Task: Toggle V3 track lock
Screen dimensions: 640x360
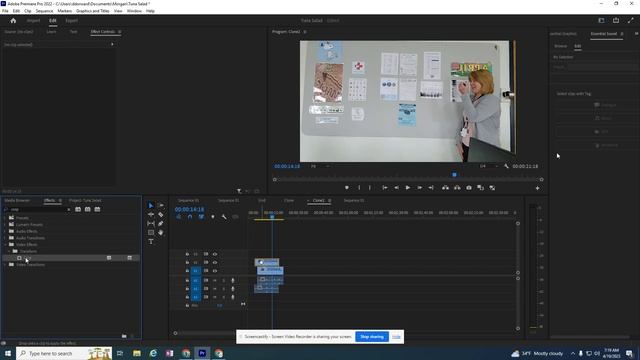Action: click(187, 254)
